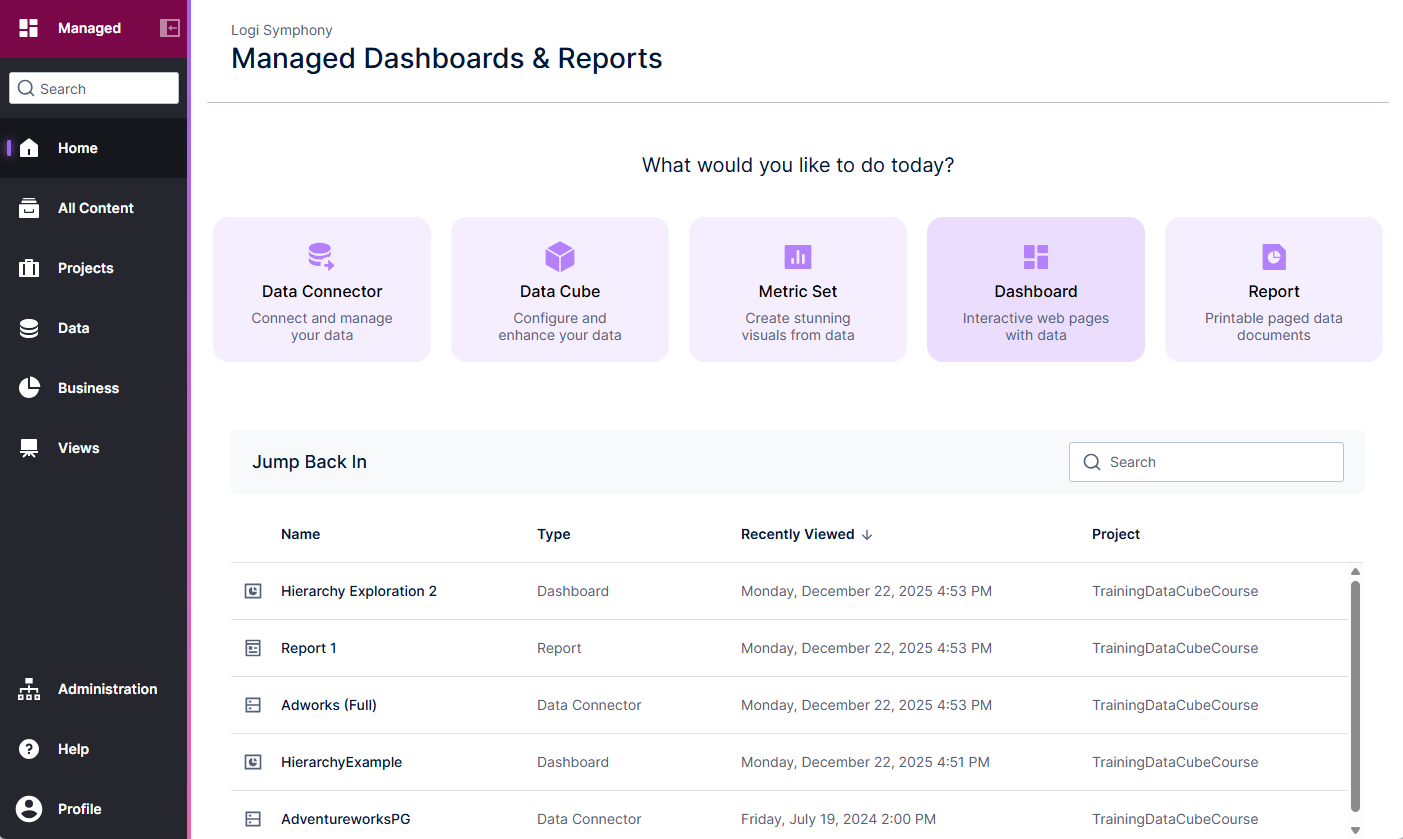
Task: Click the Projects sidebar icon
Action: coord(28,267)
